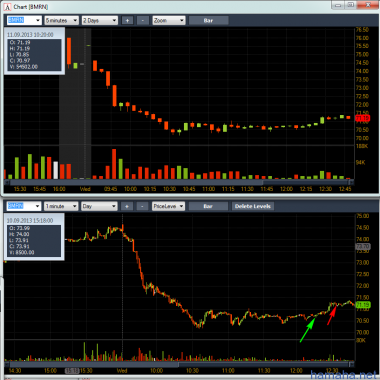Open the Day range dropdown in lower chart
Screen dimensions: 380x380
[x=99, y=206]
